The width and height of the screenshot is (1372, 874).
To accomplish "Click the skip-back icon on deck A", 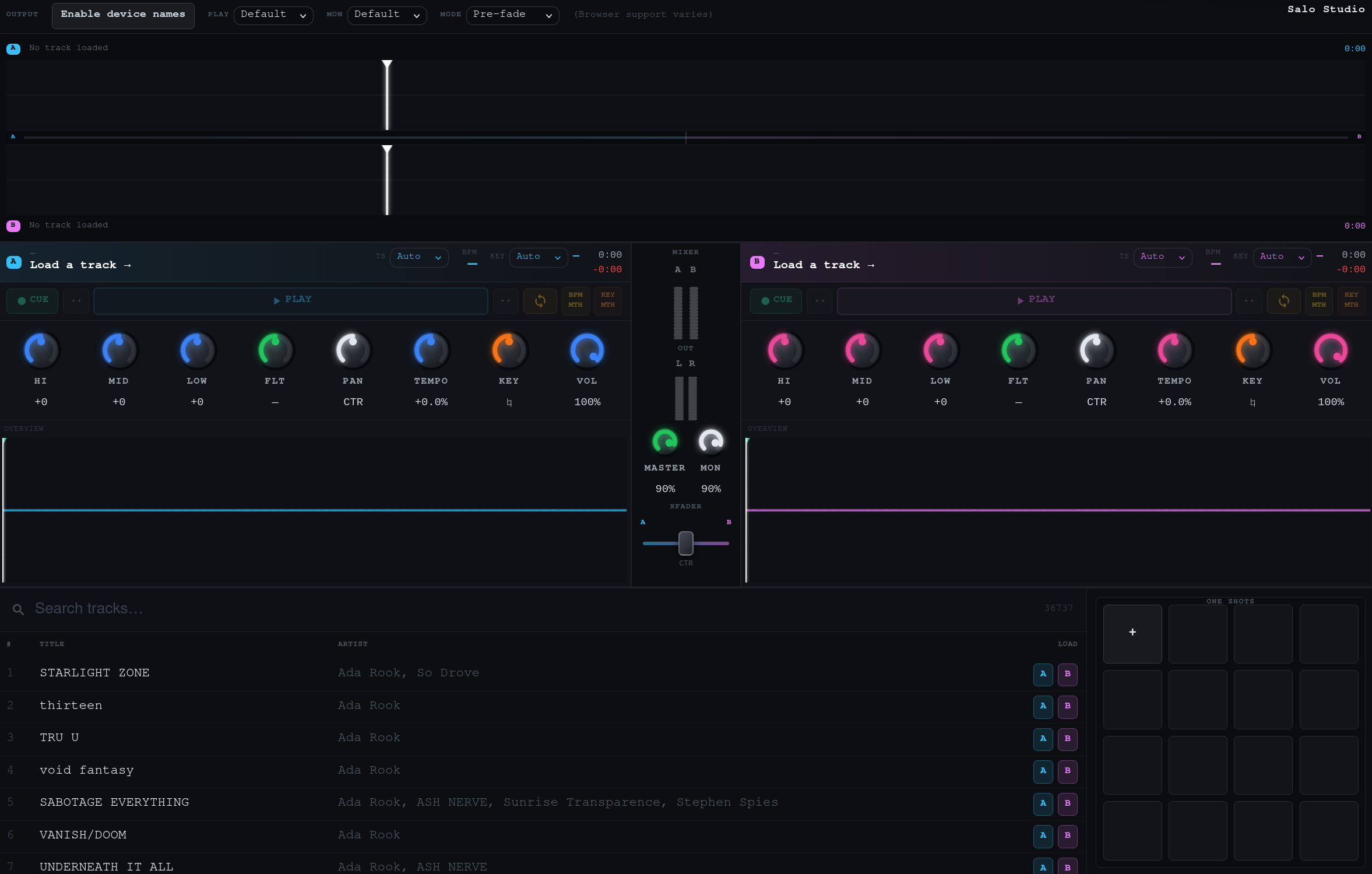I will point(75,301).
